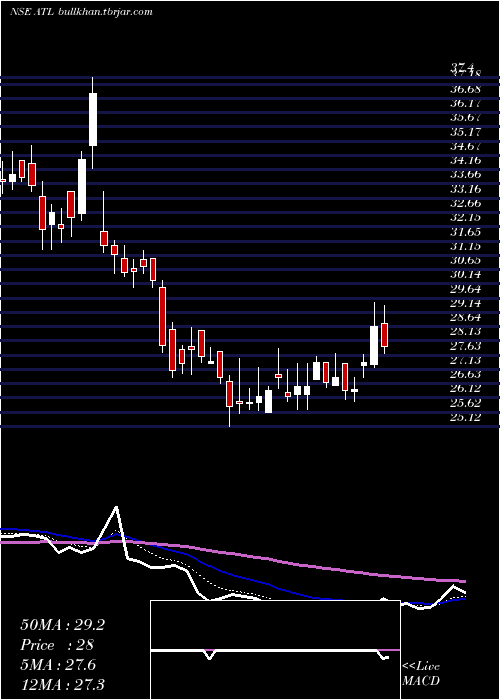Click the 29.14 price axis label

(x=465, y=304)
